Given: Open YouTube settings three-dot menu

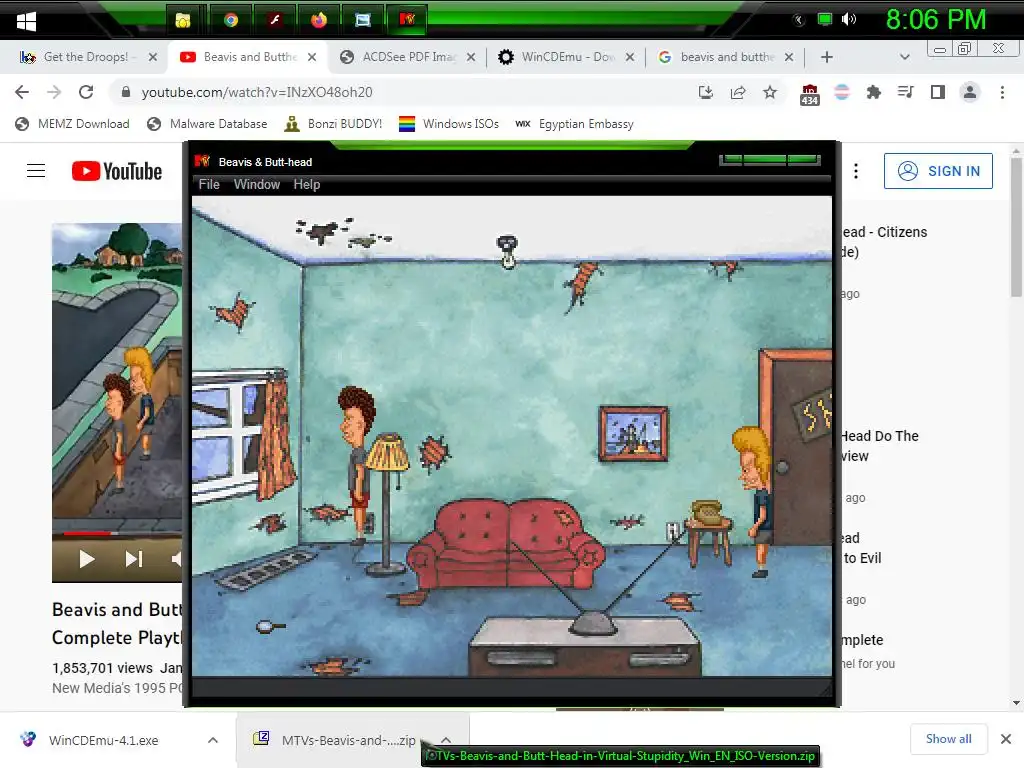Looking at the screenshot, I should point(856,171).
